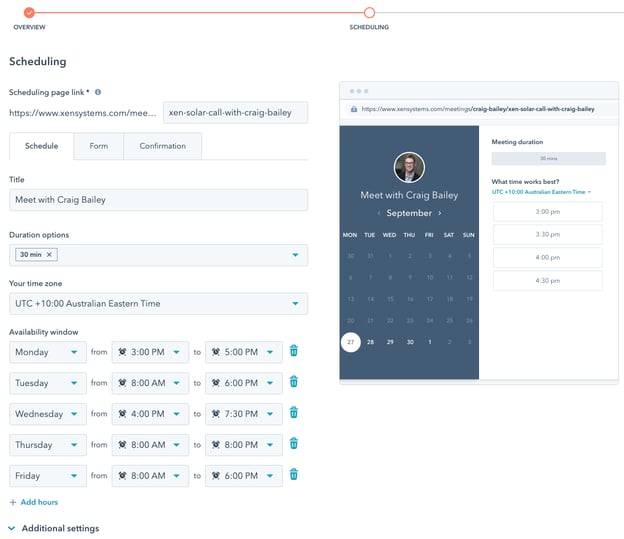Switch to the Form tab
The image size is (624, 539).
pyautogui.click(x=98, y=146)
